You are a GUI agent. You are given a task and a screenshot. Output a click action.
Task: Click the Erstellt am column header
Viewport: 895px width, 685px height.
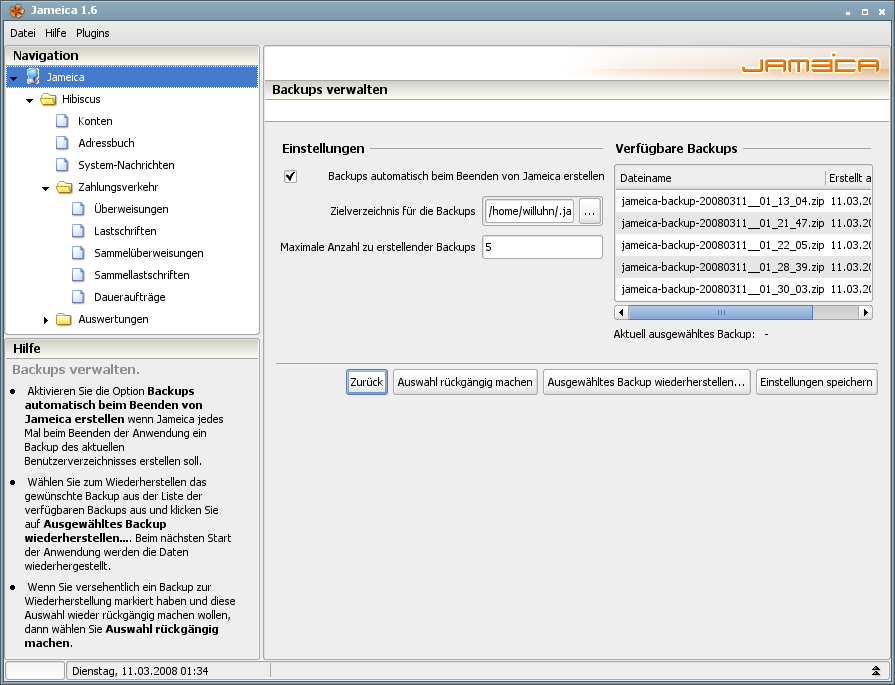pos(849,178)
